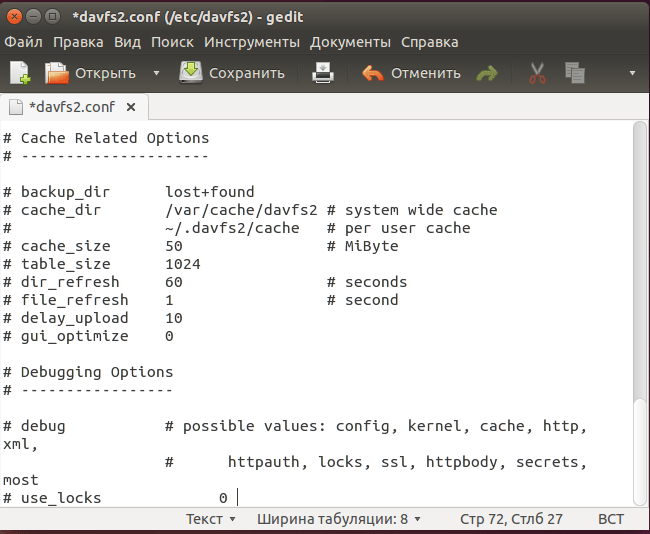Open the Инструменты menu

tap(252, 42)
